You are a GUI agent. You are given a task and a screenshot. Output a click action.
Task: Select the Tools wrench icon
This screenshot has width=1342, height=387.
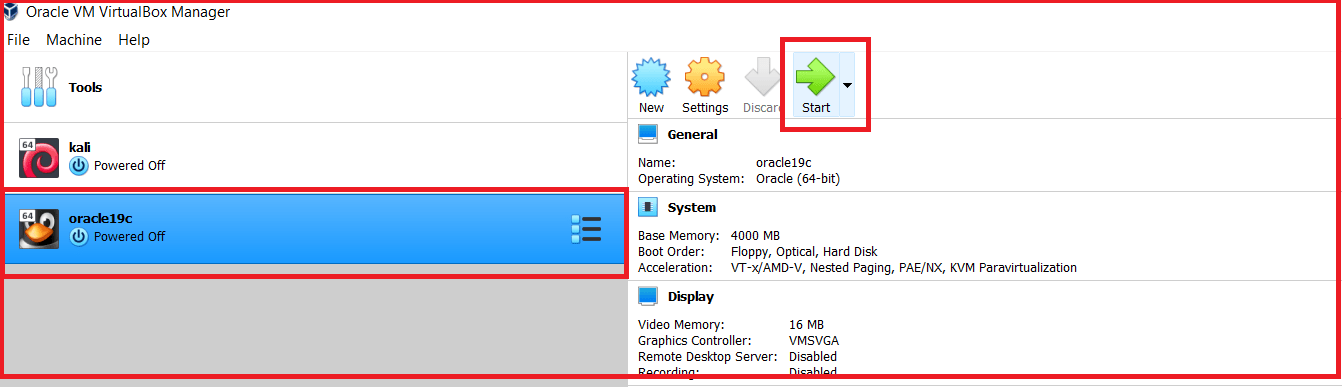click(39, 88)
